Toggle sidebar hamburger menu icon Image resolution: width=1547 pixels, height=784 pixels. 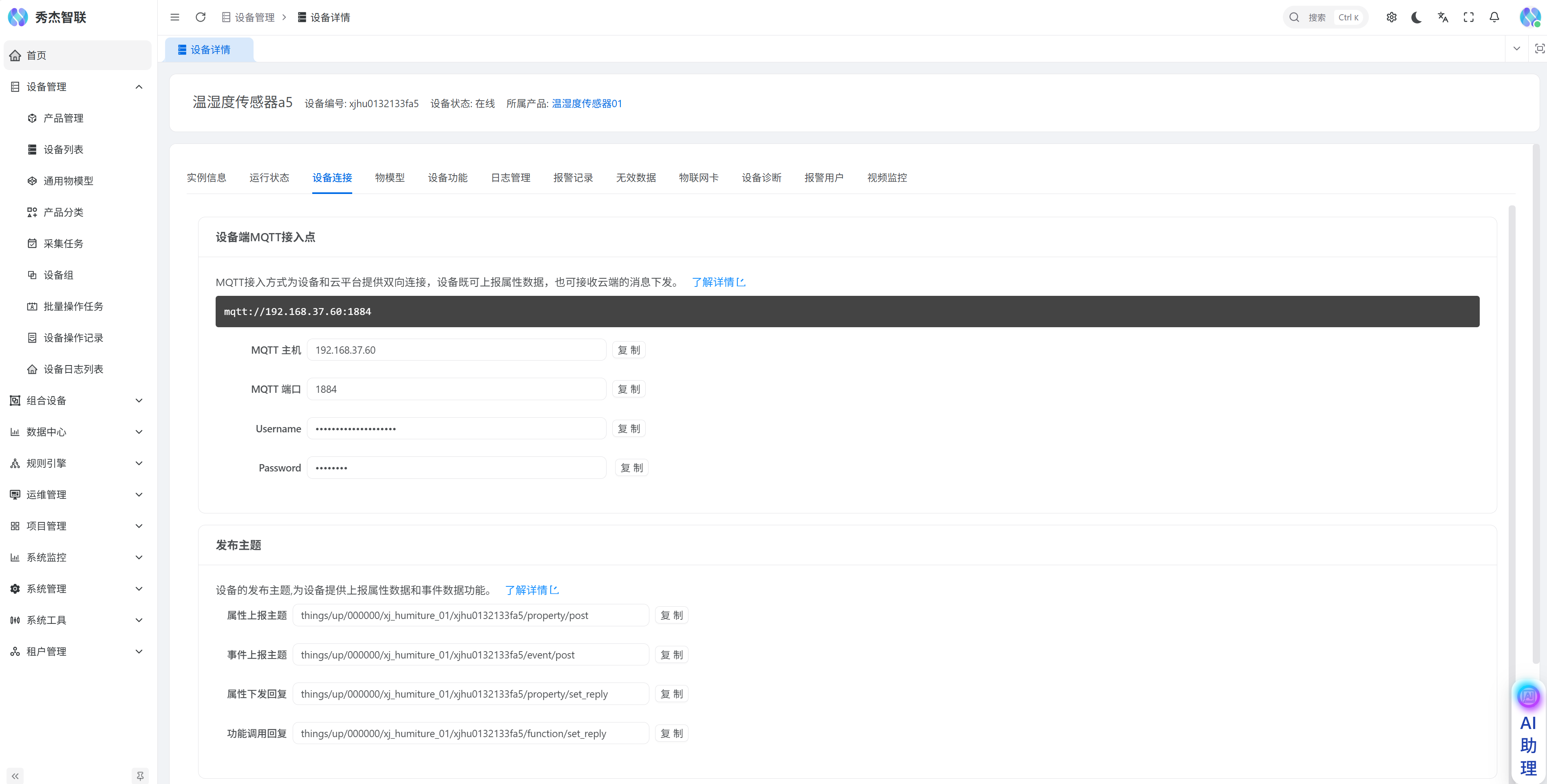pyautogui.click(x=175, y=18)
